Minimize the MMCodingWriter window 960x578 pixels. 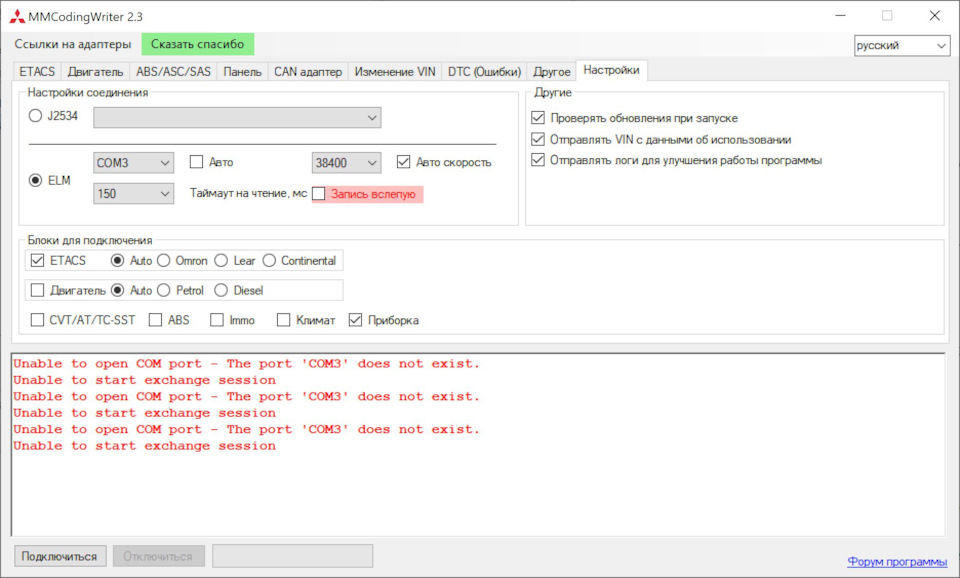point(841,16)
